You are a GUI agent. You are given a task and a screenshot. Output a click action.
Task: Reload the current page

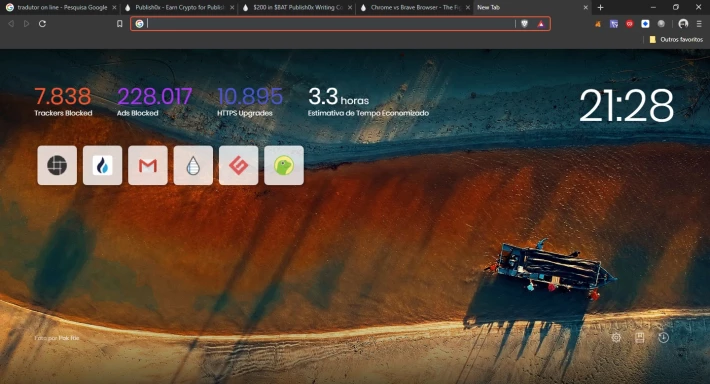[42, 24]
